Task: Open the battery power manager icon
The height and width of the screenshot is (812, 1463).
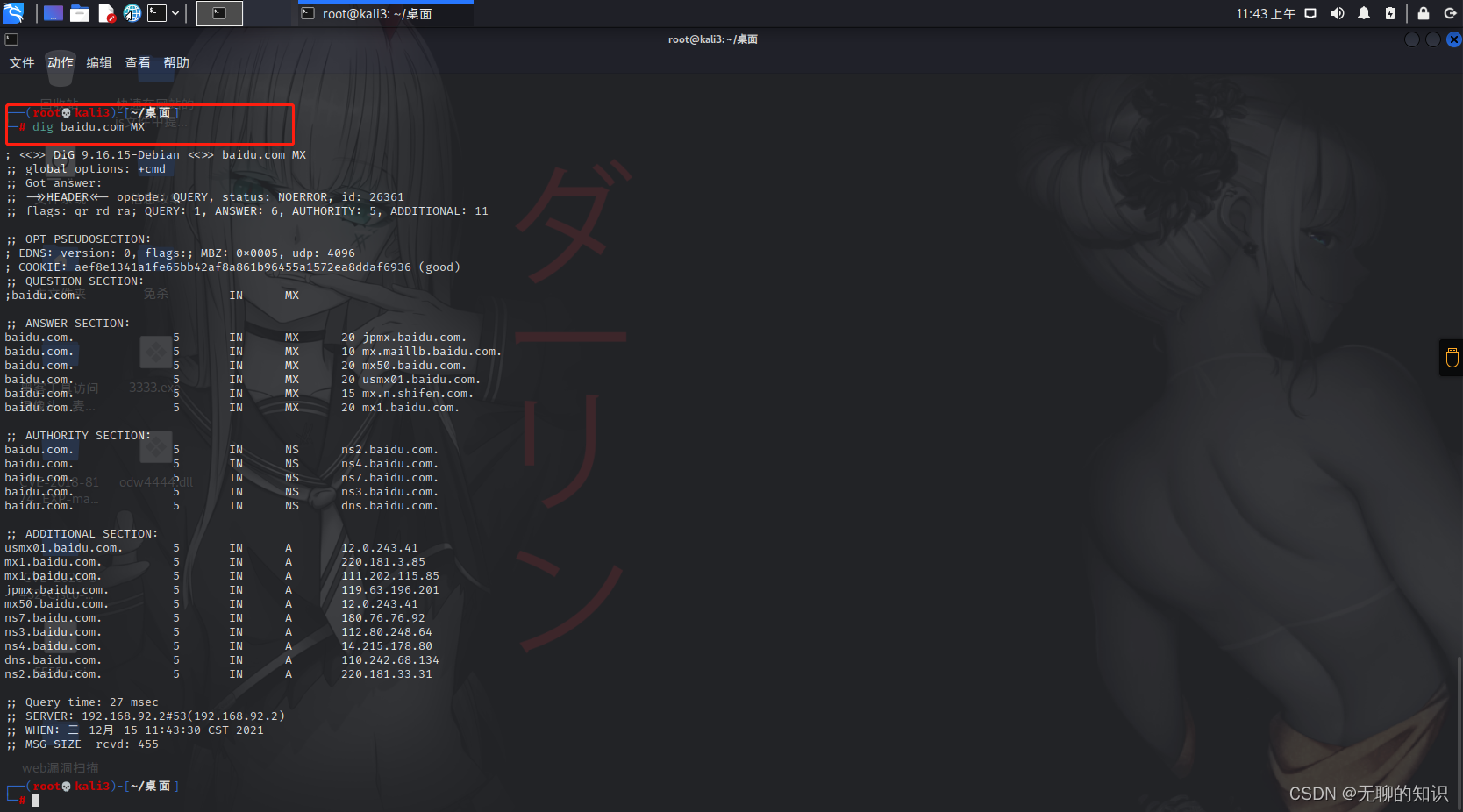Action: click(x=1390, y=13)
